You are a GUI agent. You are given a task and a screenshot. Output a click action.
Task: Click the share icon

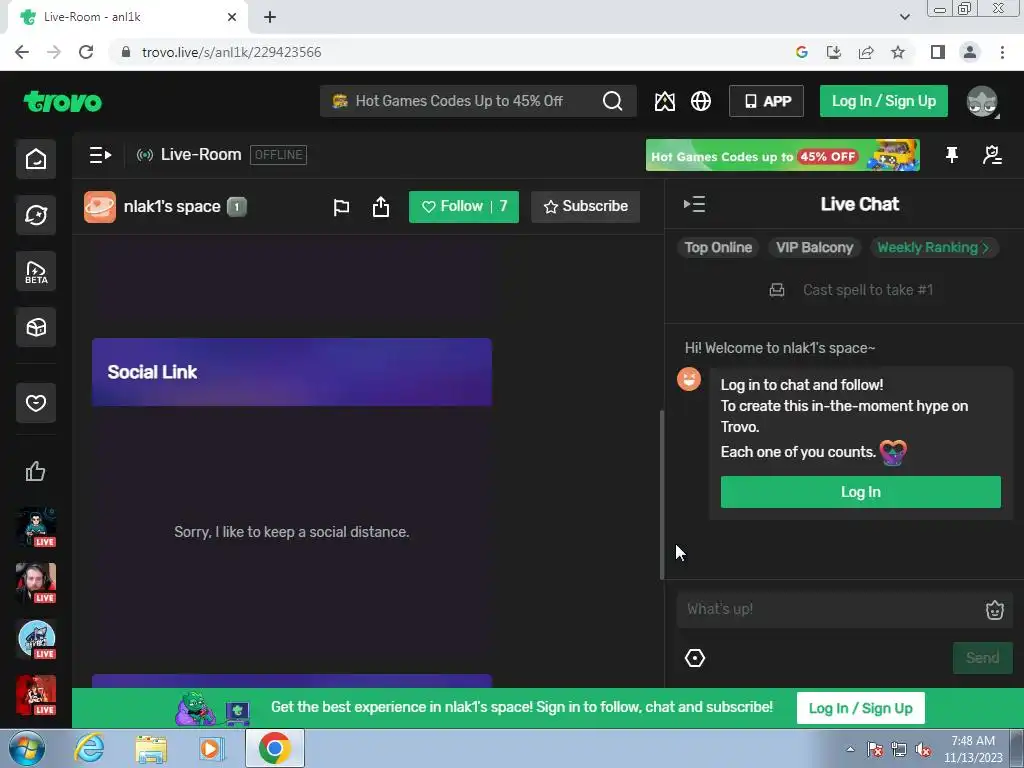coord(381,207)
